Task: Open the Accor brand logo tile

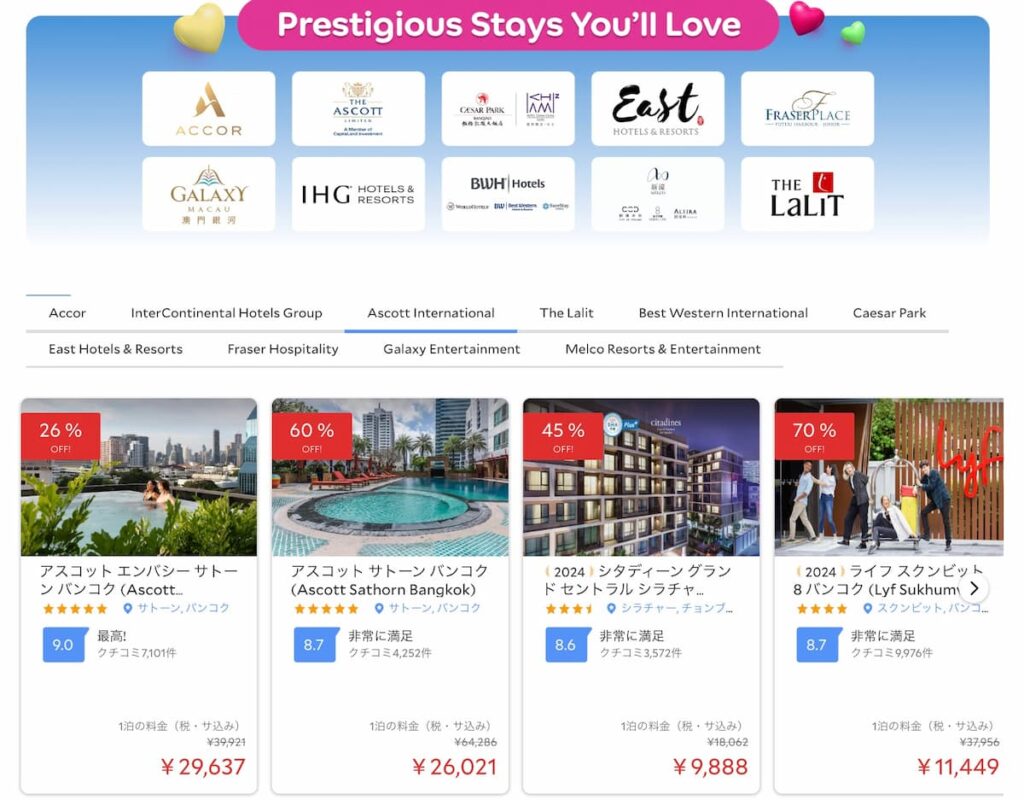Action: pos(208,108)
